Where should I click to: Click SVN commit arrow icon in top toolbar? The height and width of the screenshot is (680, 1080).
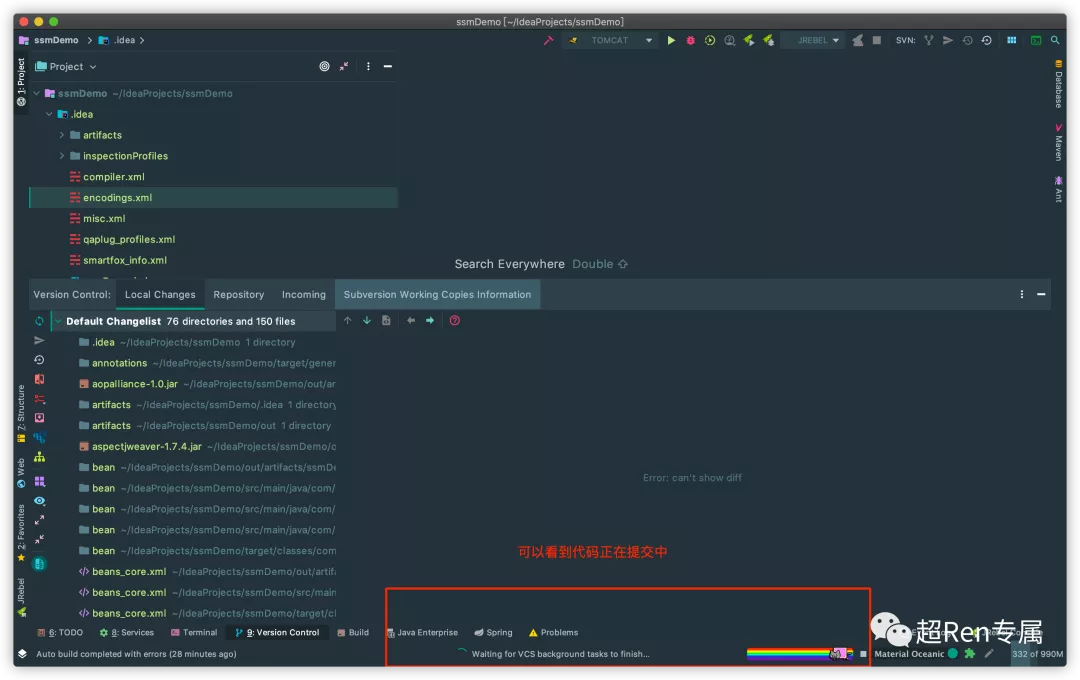click(948, 40)
